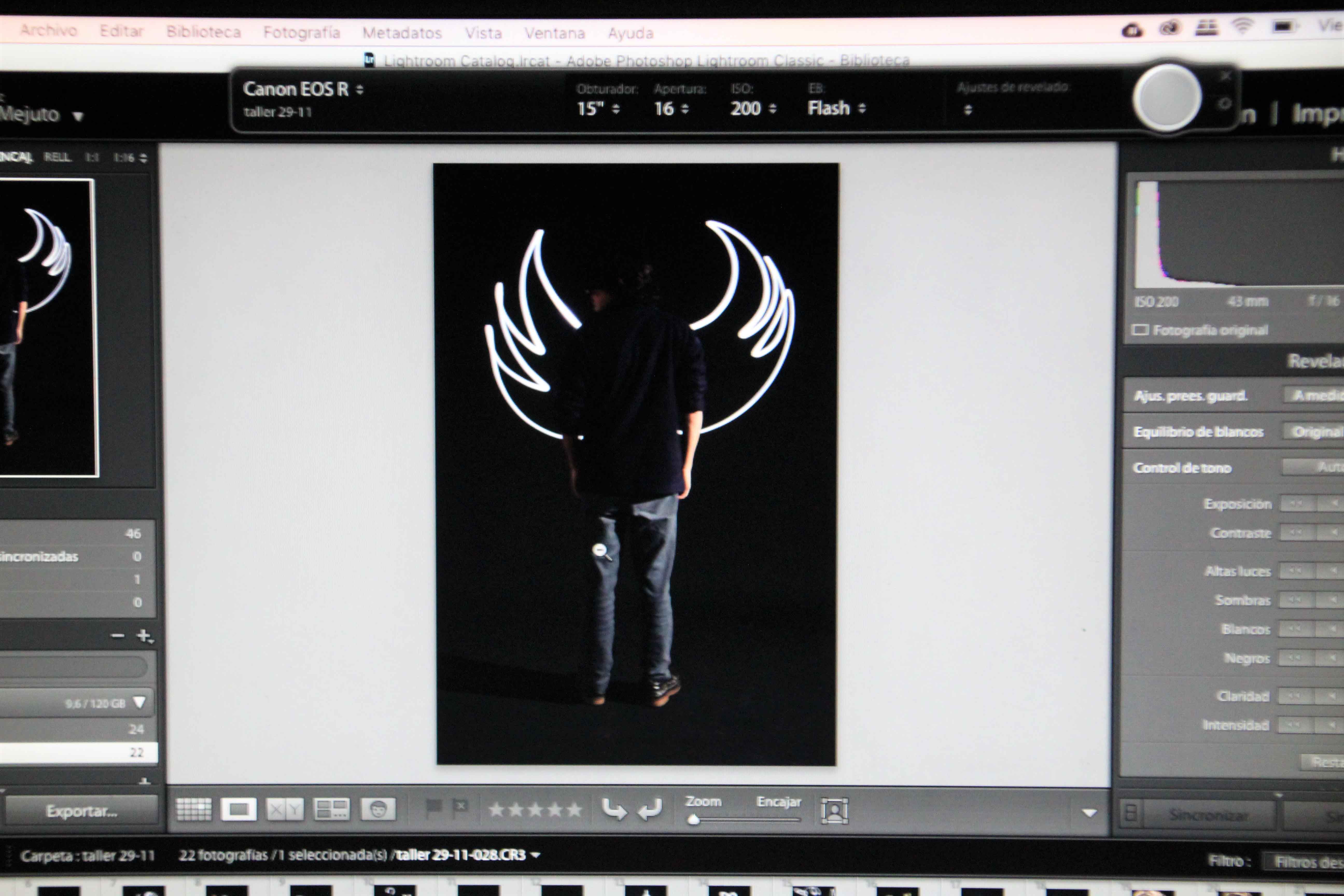Flag photo as pick
This screenshot has height=896, width=1344.
coord(434,808)
